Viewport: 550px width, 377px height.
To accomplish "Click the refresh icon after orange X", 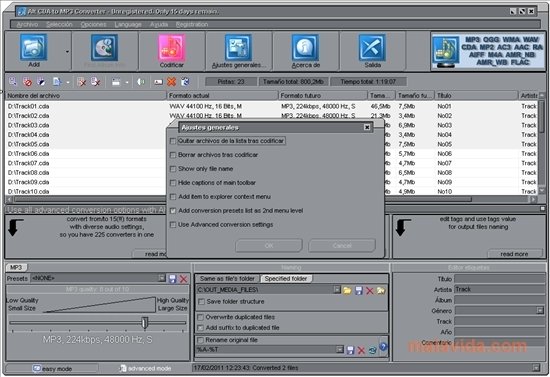I will (185, 82).
